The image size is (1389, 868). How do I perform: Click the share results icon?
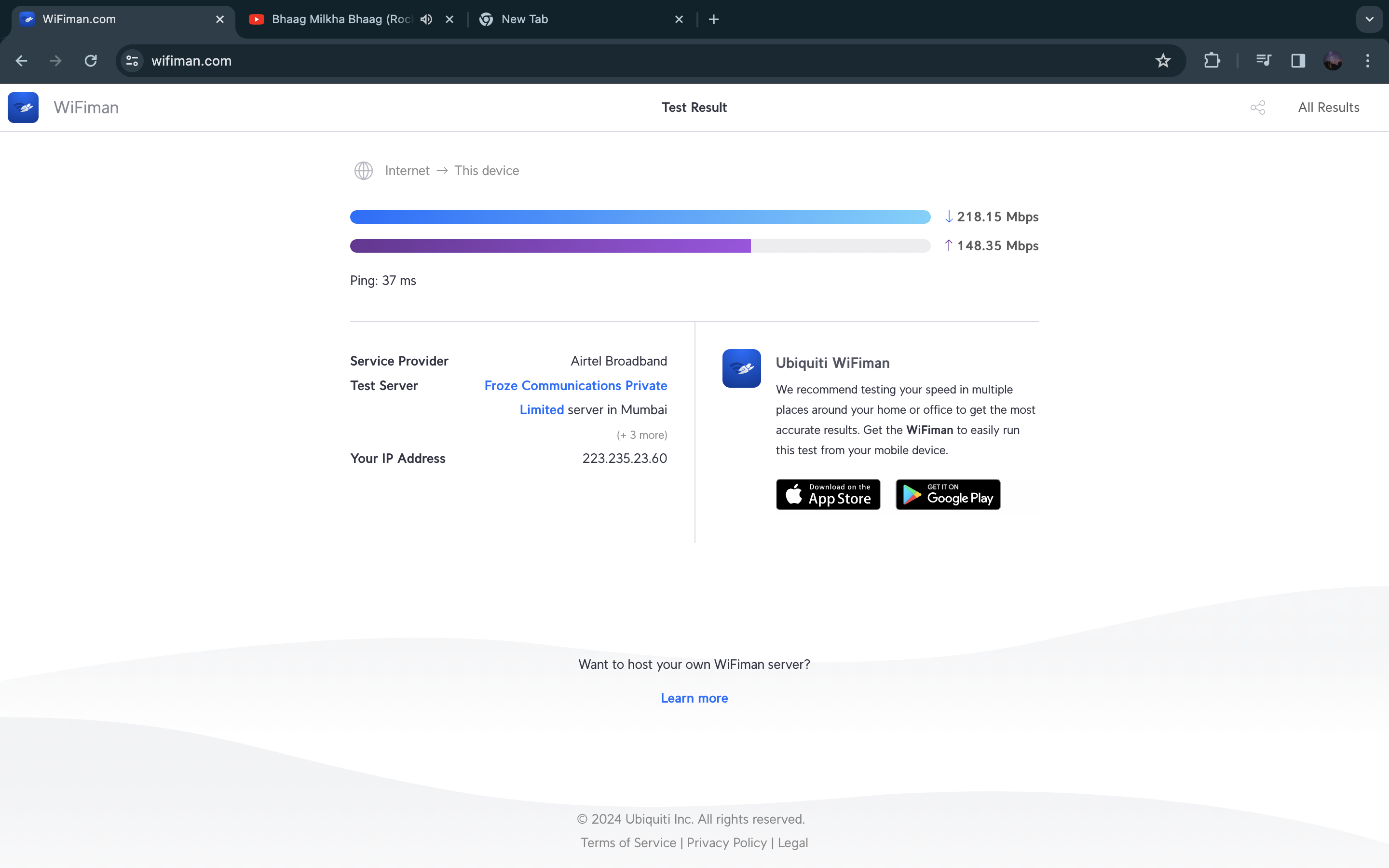click(1257, 108)
